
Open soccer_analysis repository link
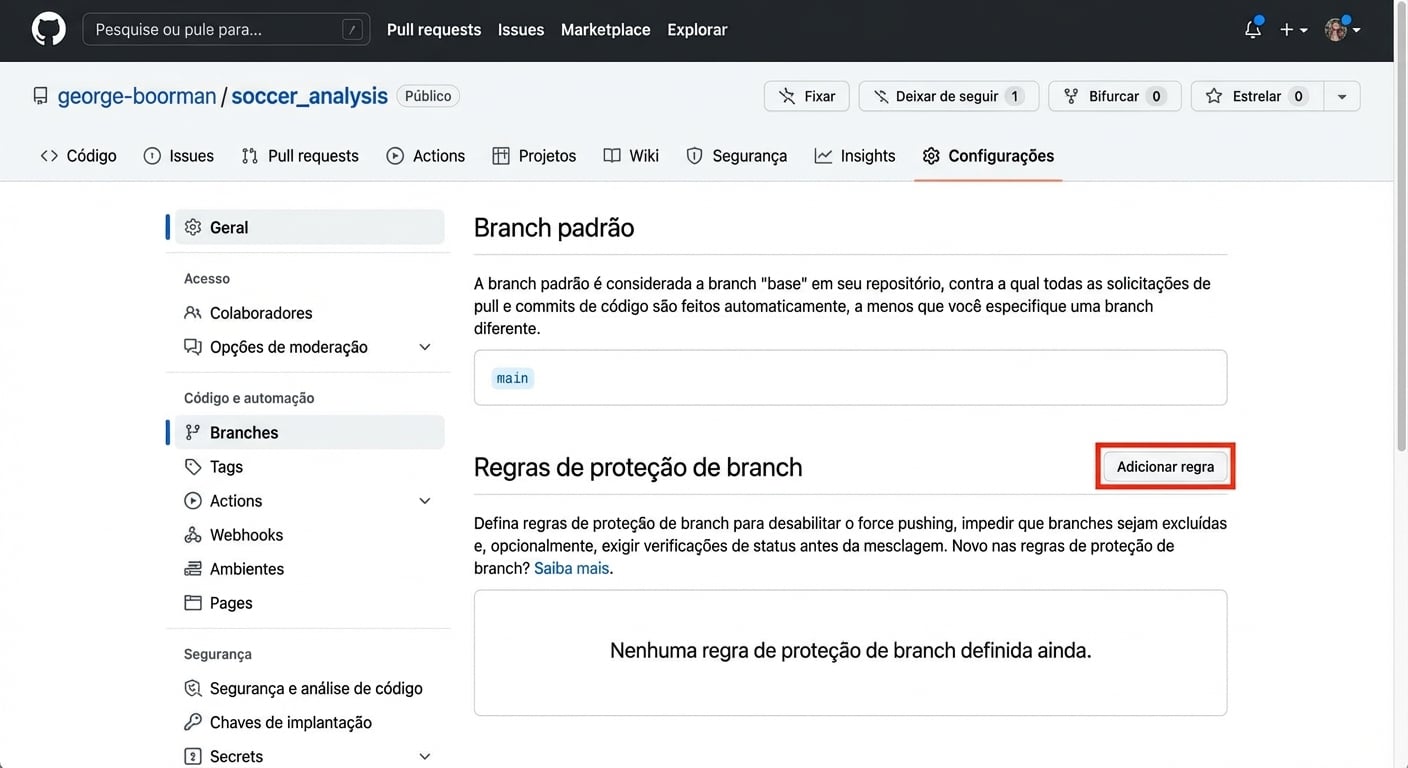pyautogui.click(x=310, y=96)
